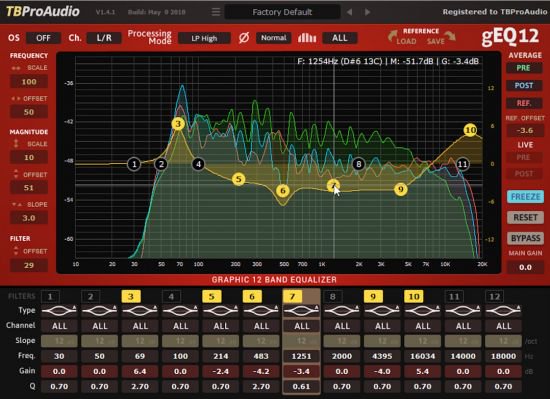This screenshot has width=550, height=399.
Task: Open the spectrum ALL dropdown
Action: click(x=340, y=38)
